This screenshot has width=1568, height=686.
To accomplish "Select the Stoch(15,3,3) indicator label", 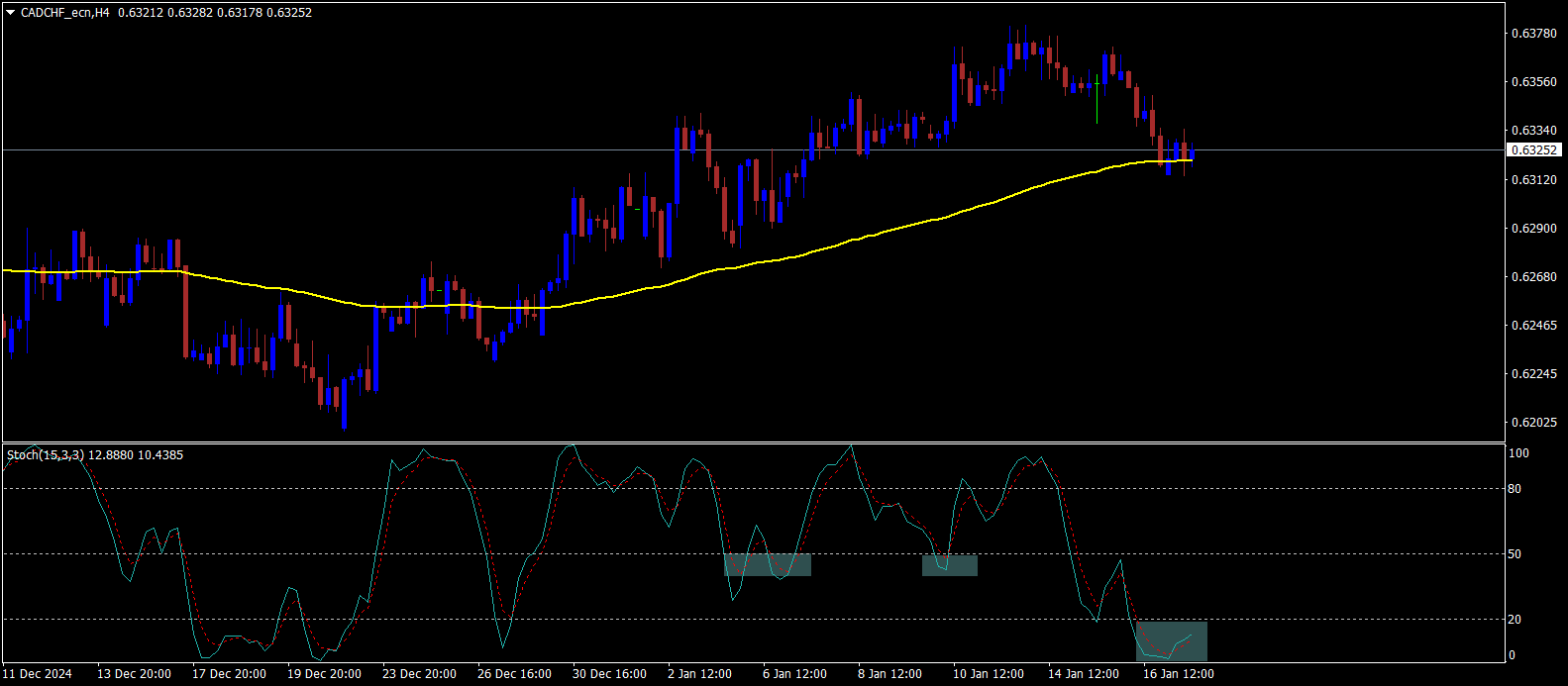I will (46, 455).
